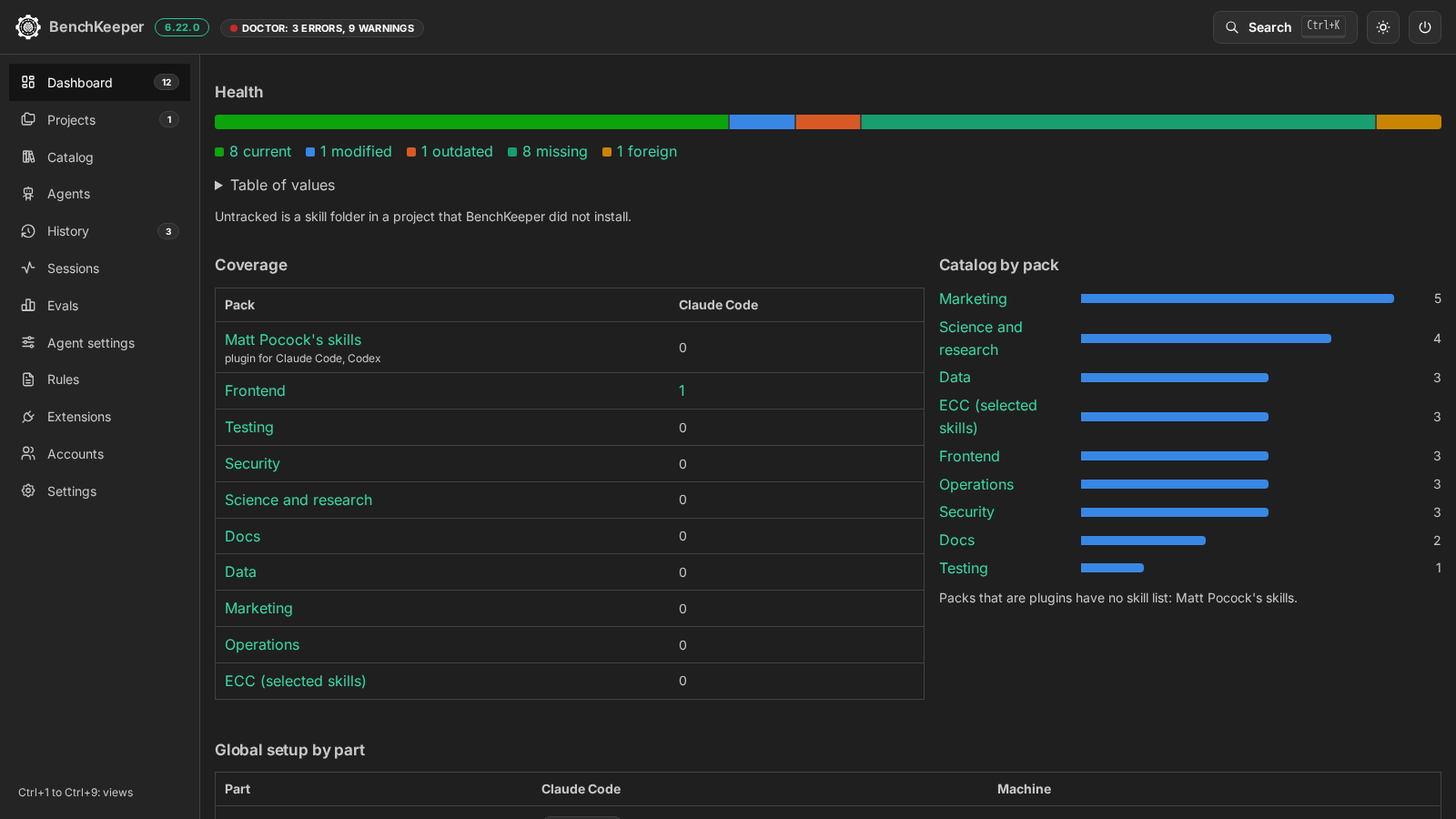
Task: Click the Catalog books icon
Action: tap(28, 157)
